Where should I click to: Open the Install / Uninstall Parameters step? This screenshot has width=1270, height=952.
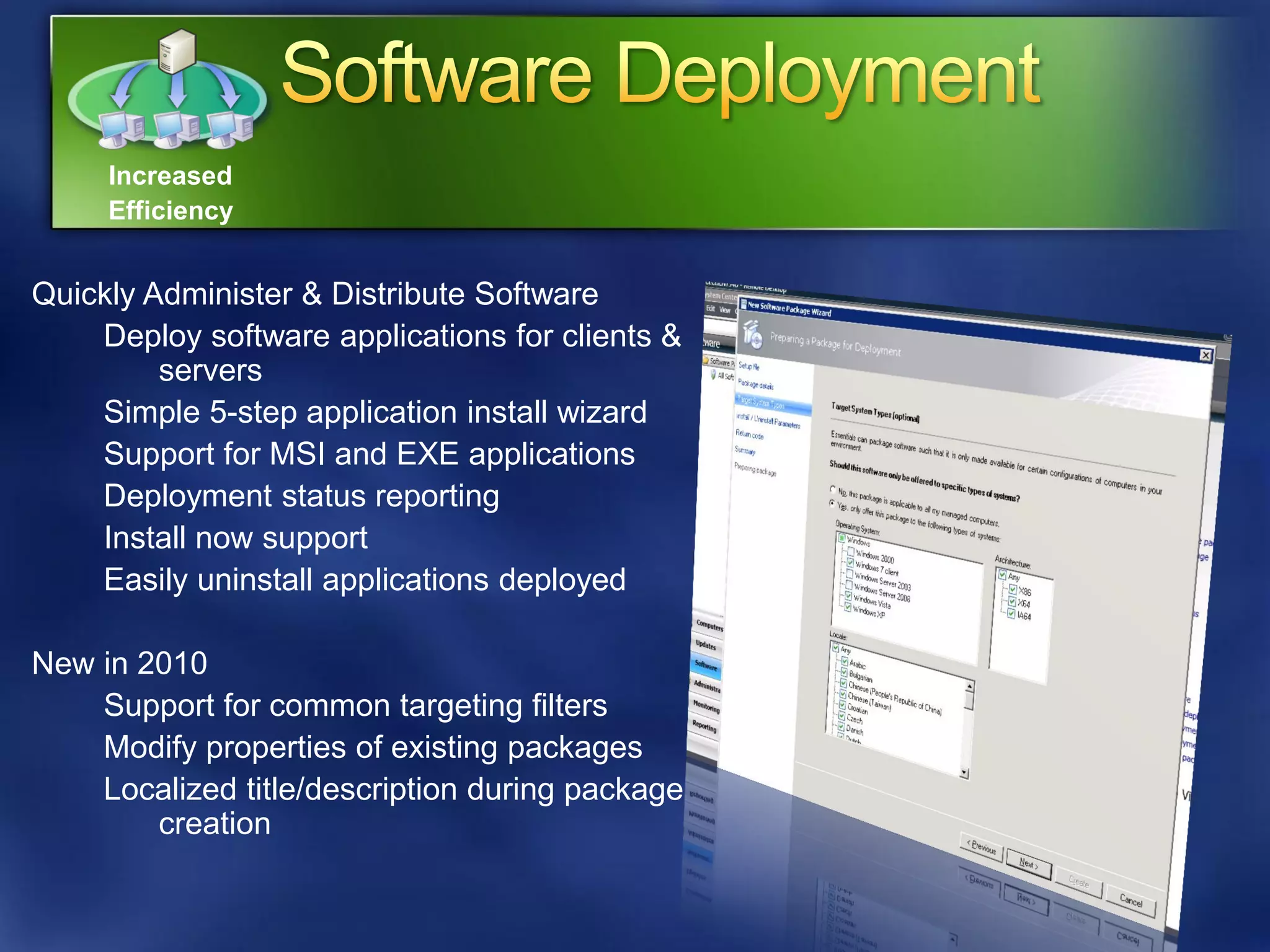pyautogui.click(x=768, y=421)
